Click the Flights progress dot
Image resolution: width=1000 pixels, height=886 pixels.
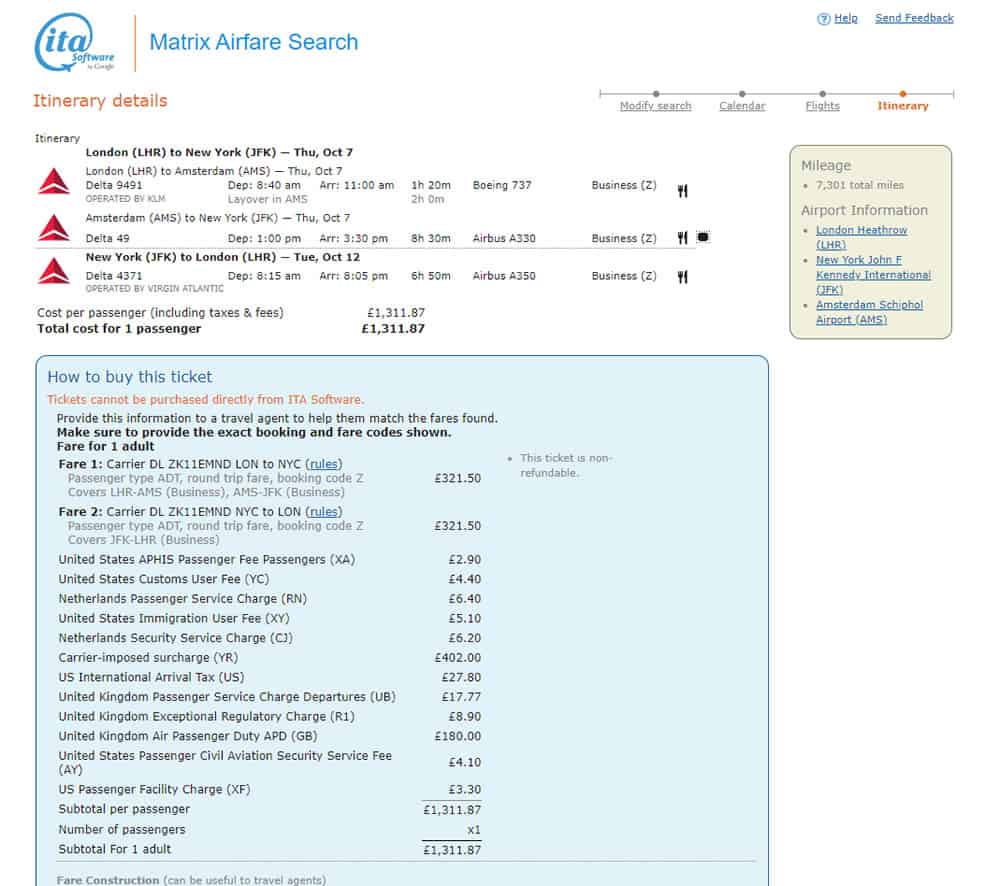pyautogui.click(x=822, y=94)
